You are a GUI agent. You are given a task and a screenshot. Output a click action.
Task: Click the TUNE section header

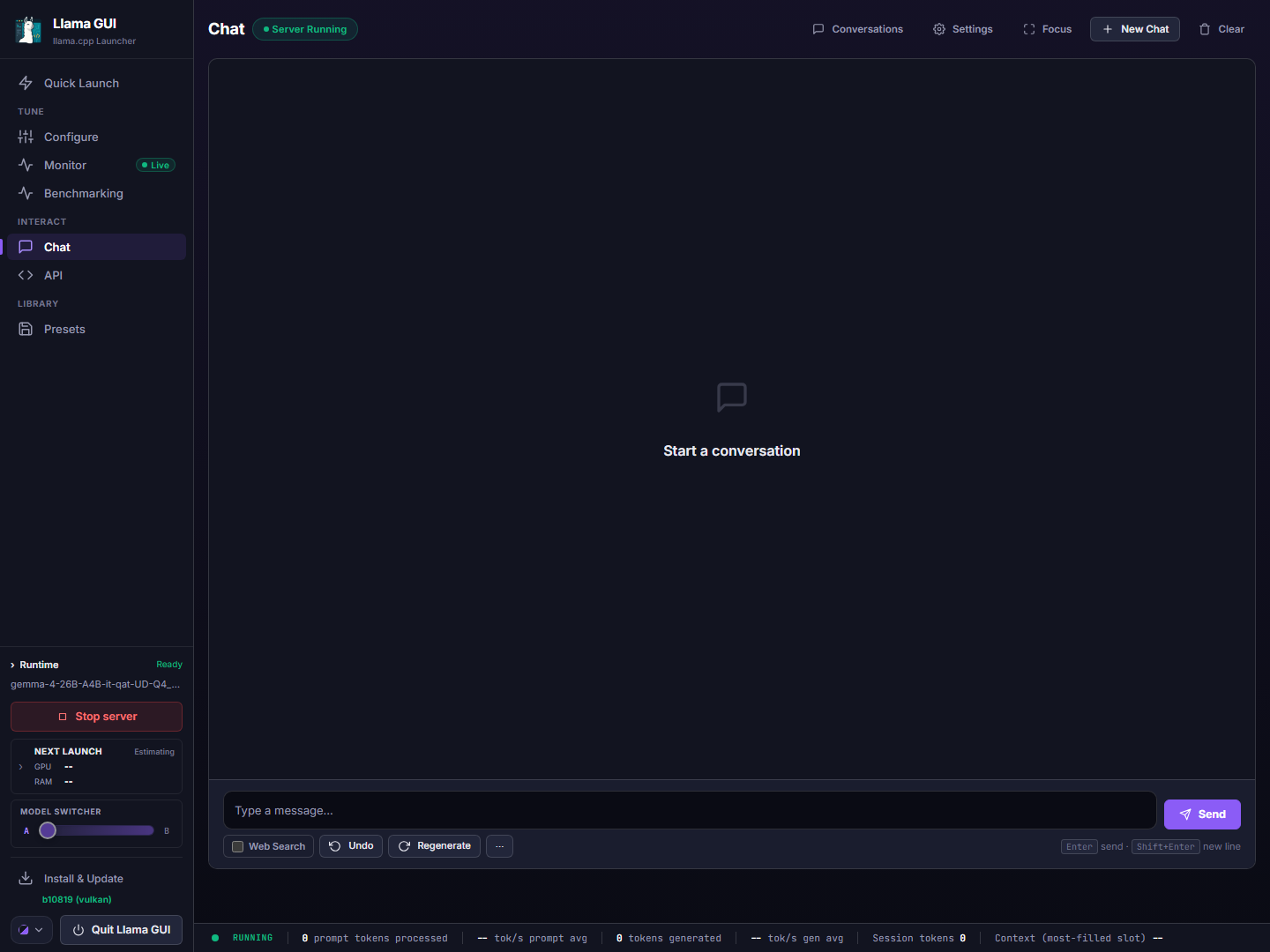click(x=31, y=112)
